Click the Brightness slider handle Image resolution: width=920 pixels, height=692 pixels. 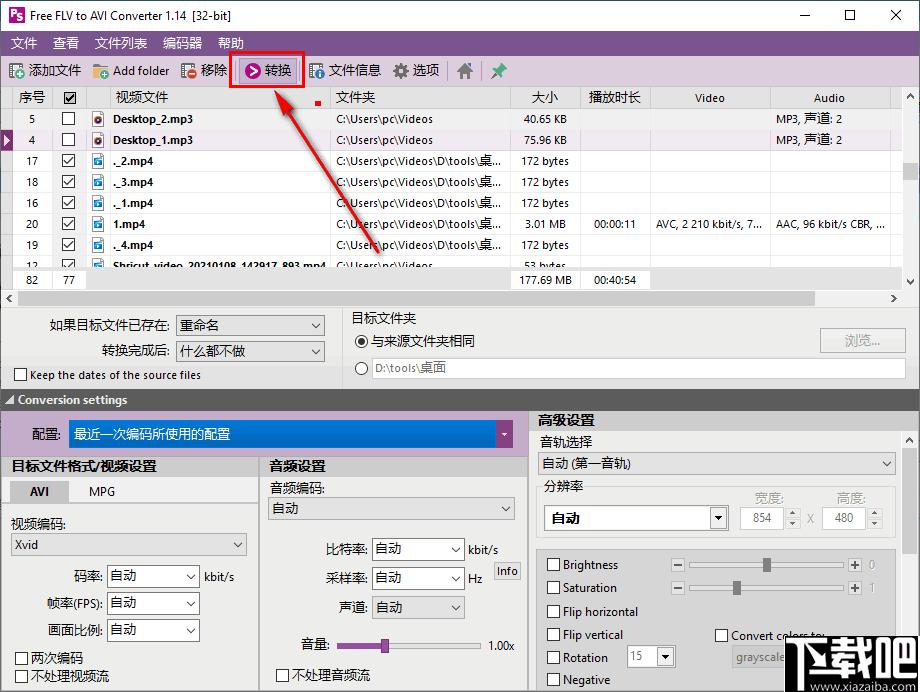(767, 565)
